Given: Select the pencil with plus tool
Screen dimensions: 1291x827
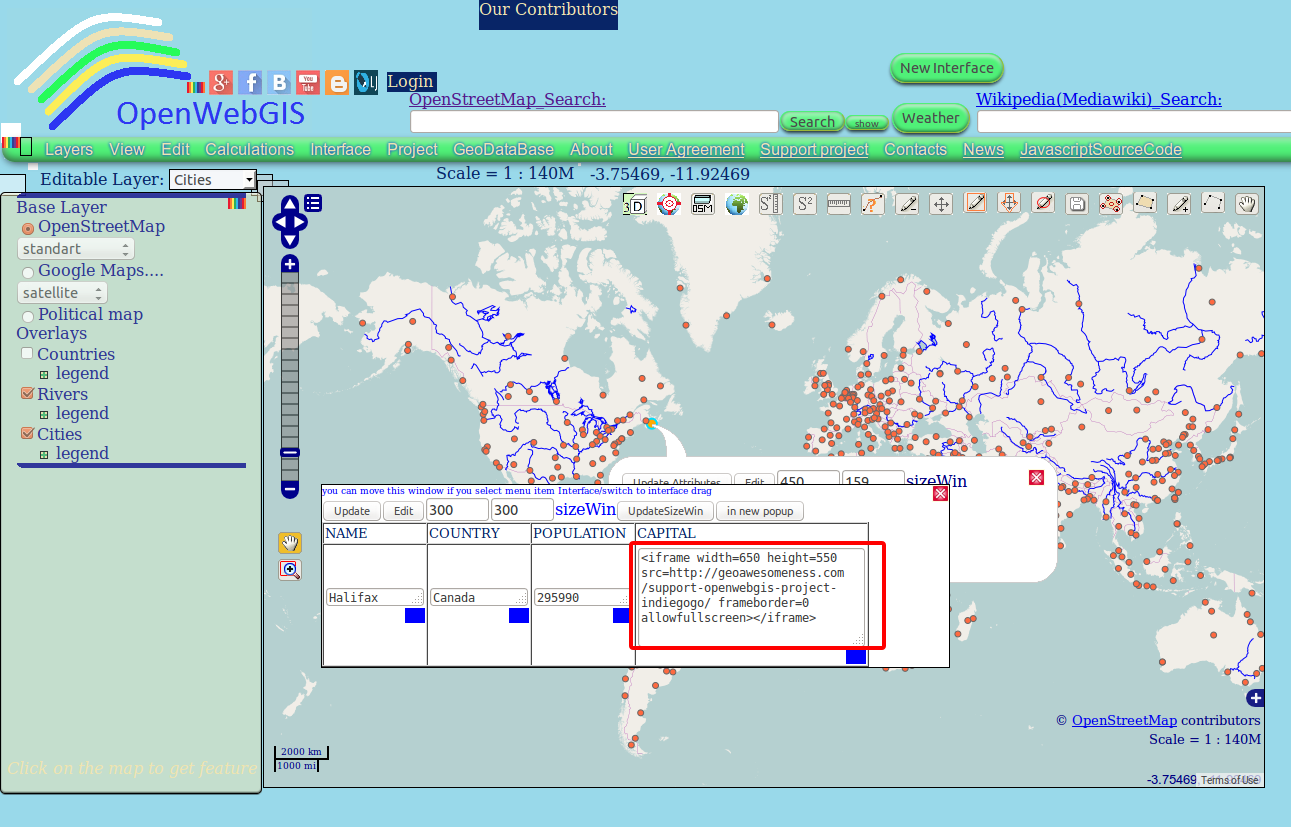Looking at the screenshot, I should (1179, 204).
